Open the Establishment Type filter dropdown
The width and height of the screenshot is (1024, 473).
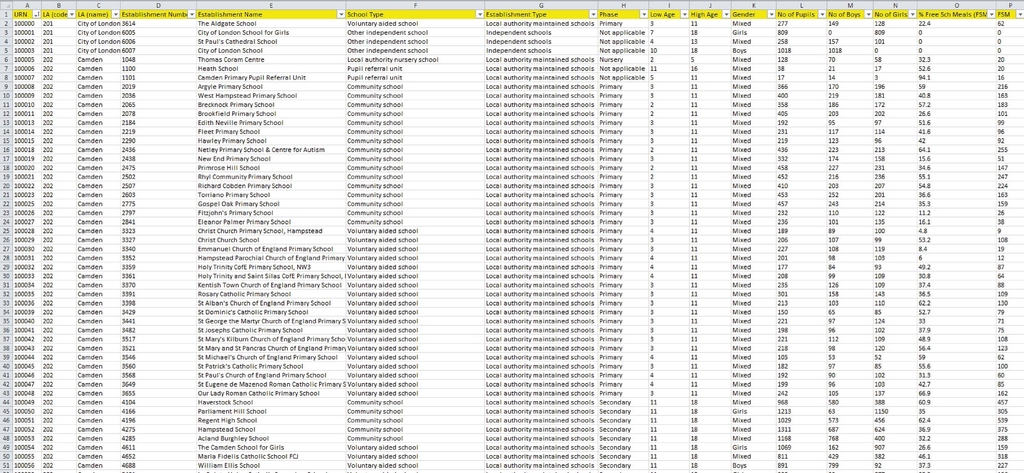593,14
